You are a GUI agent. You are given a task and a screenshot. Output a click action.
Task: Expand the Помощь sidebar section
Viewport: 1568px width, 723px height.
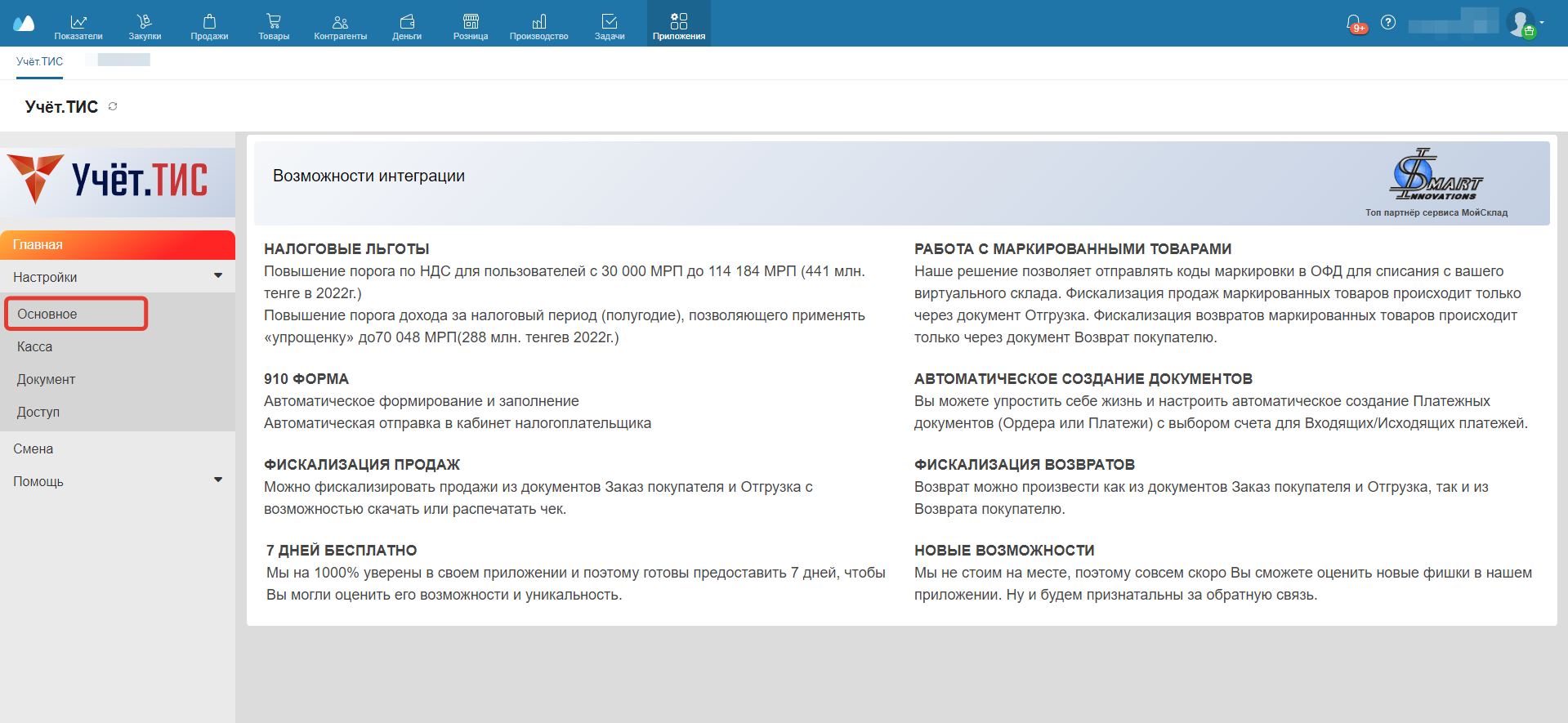(217, 480)
